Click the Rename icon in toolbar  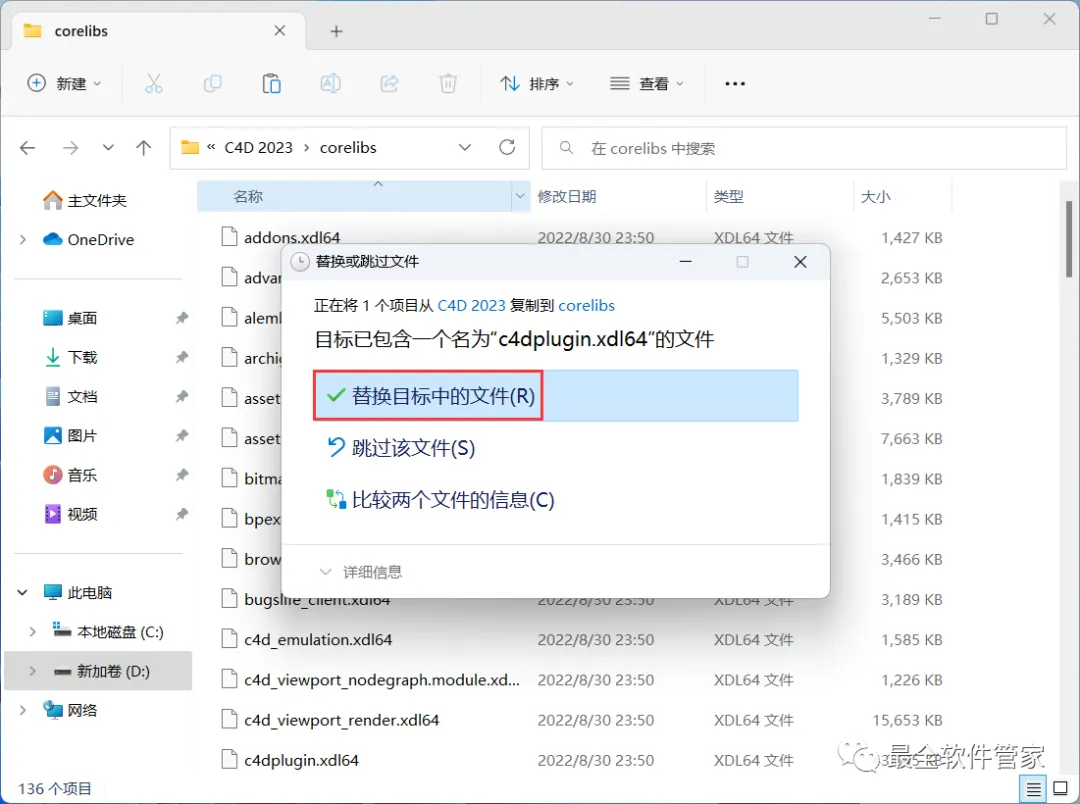pos(331,83)
